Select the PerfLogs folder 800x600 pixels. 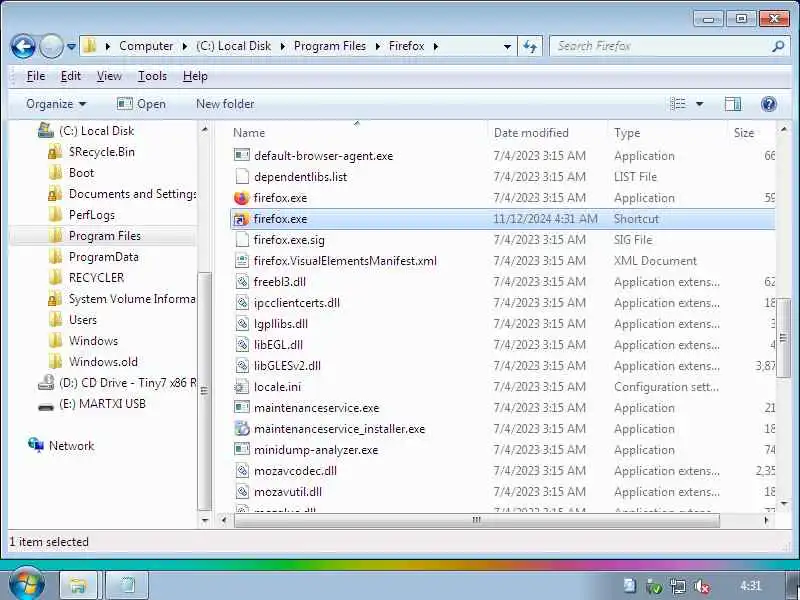[x=91, y=215]
